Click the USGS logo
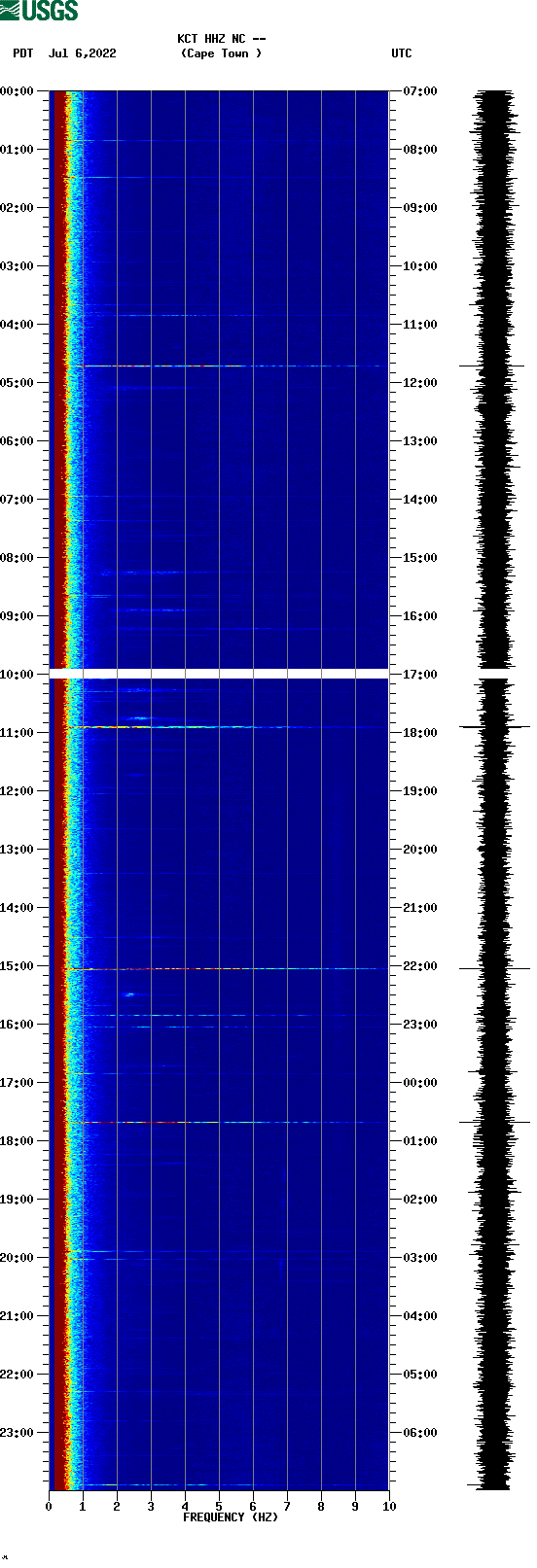Viewport: 537px width, 1568px height. click(x=39, y=11)
